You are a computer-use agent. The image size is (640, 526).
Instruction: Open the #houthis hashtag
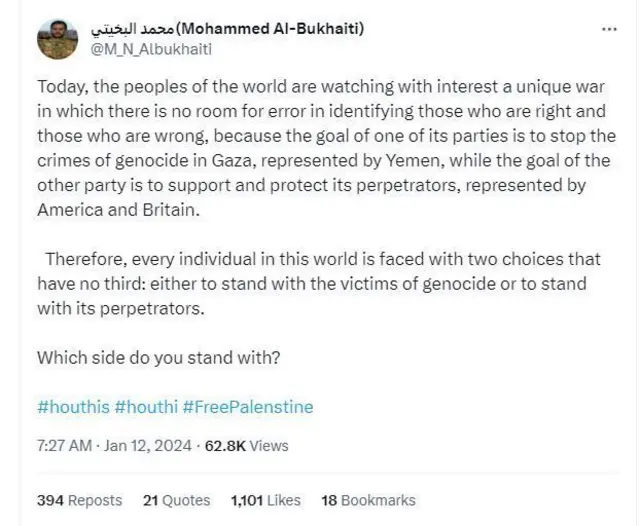tap(72, 407)
